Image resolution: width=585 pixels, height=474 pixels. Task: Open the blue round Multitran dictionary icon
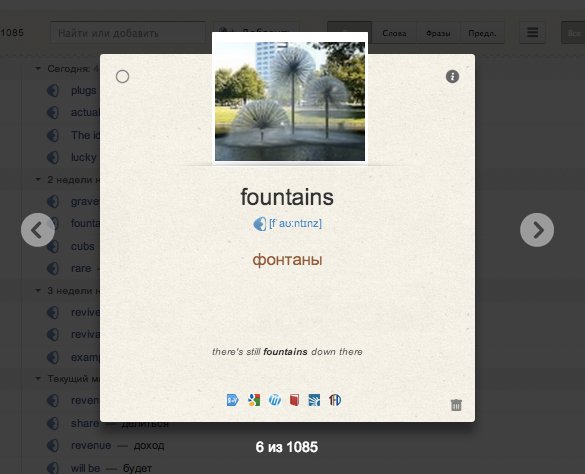pos(275,400)
